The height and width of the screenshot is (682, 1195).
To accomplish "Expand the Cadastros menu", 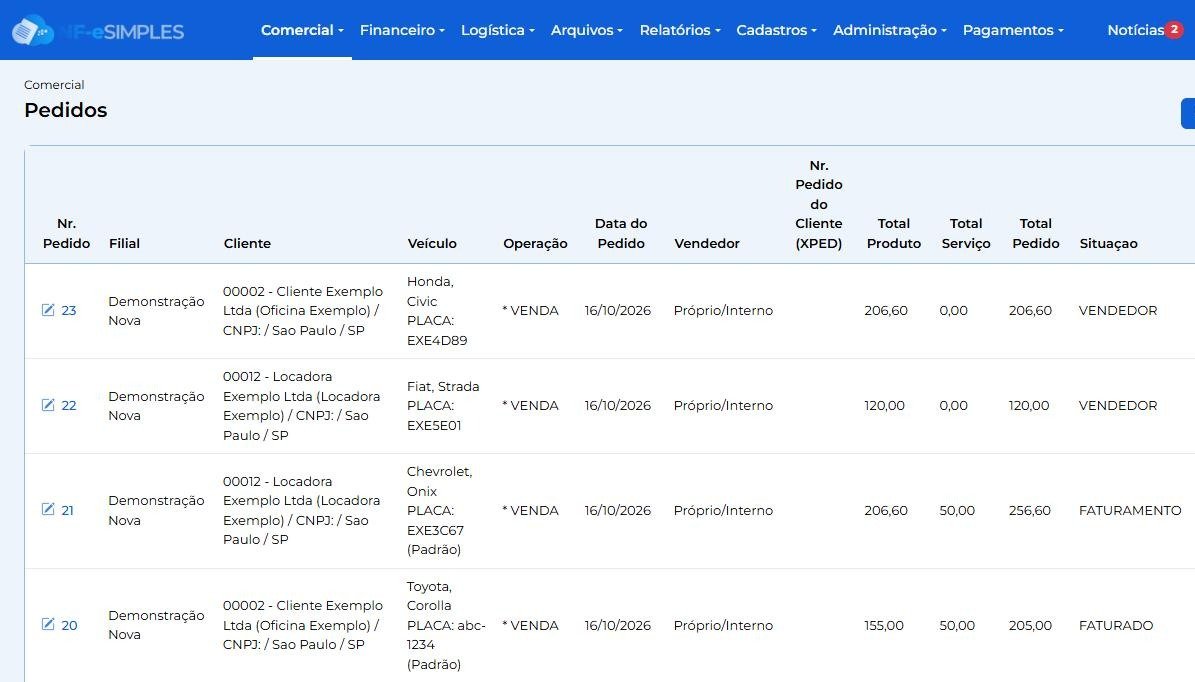I will [776, 30].
